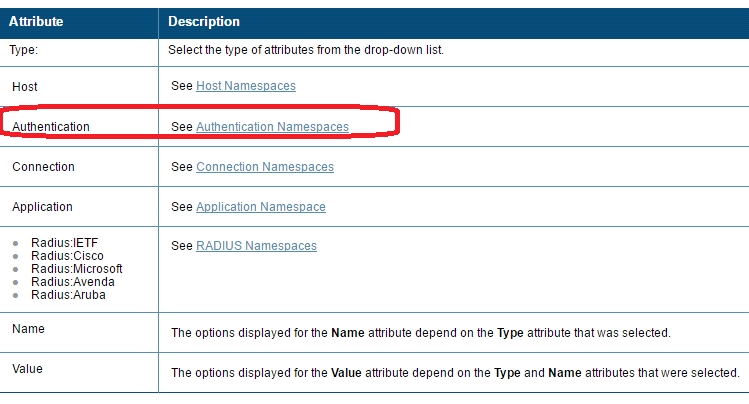
Task: Click the Name attribute cell
Action: pyautogui.click(x=28, y=328)
